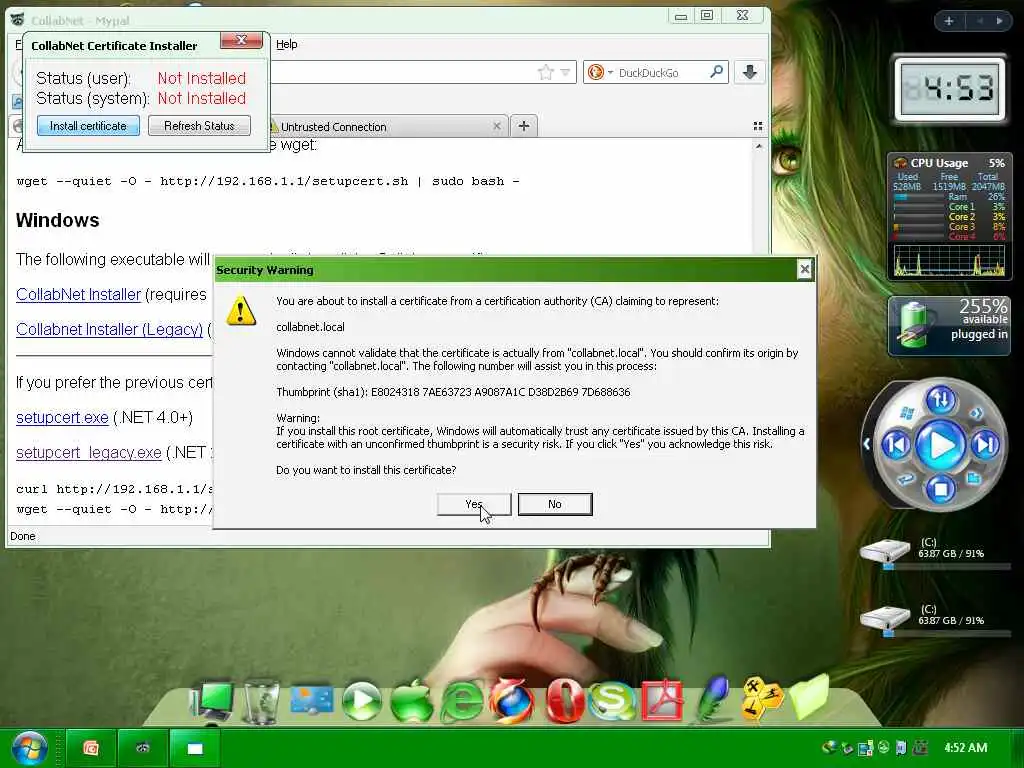Click the digital clock gadget

click(950, 88)
